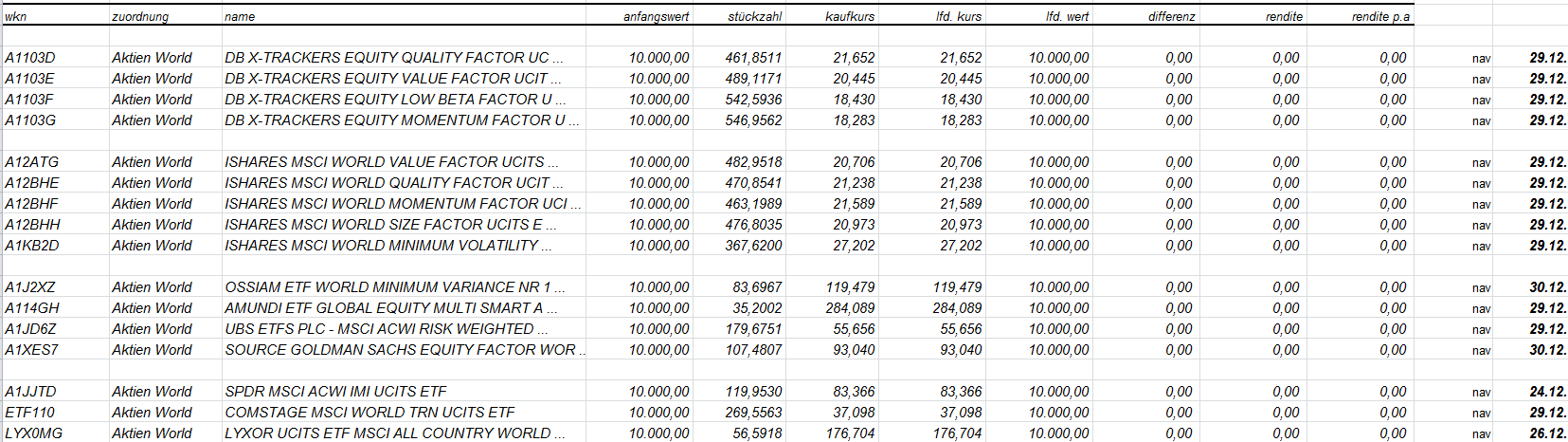Select wkn cell A1KB2D
Image resolution: width=1568 pixels, height=442 pixels.
(x=32, y=246)
